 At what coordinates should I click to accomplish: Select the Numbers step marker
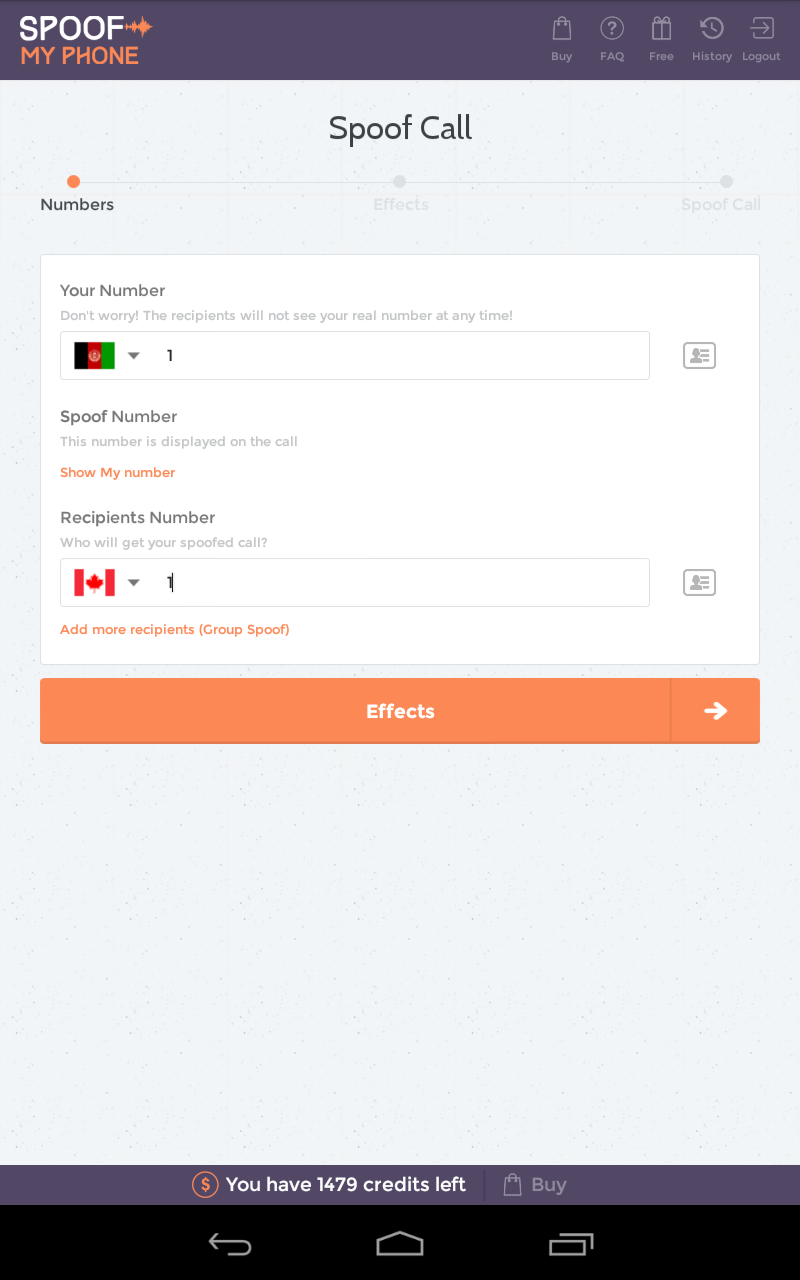[73, 182]
